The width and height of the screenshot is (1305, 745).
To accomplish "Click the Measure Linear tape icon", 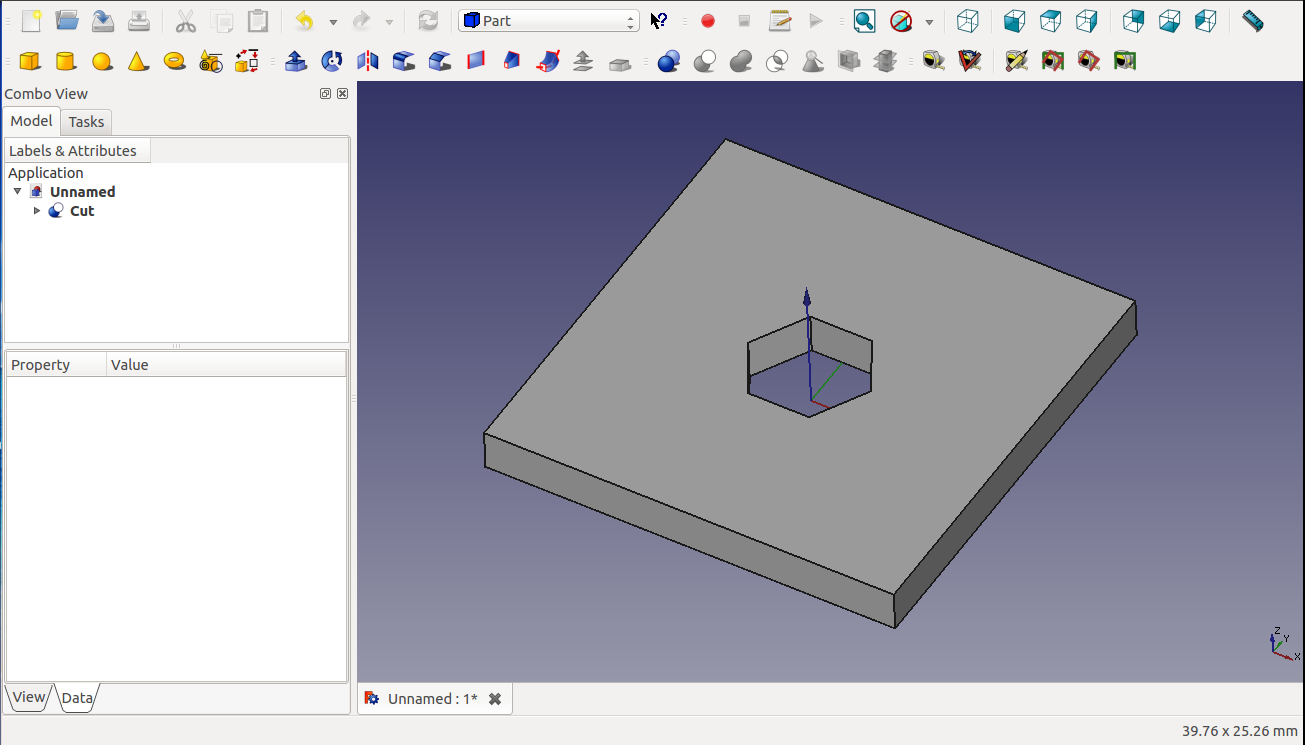I will tap(934, 62).
